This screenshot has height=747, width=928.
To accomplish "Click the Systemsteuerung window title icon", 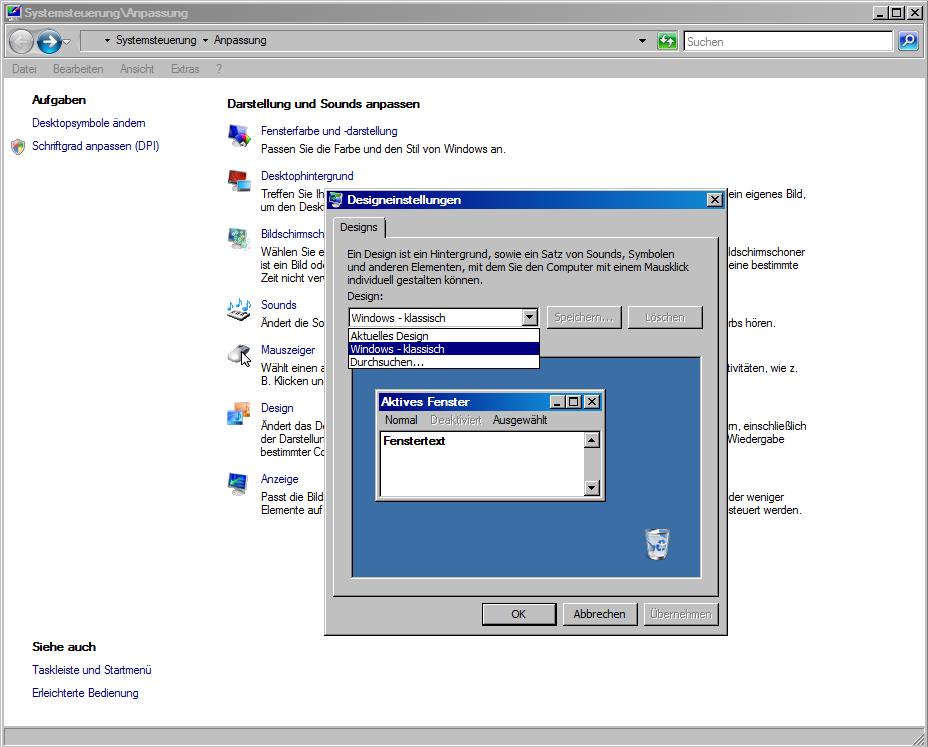I will [14, 12].
